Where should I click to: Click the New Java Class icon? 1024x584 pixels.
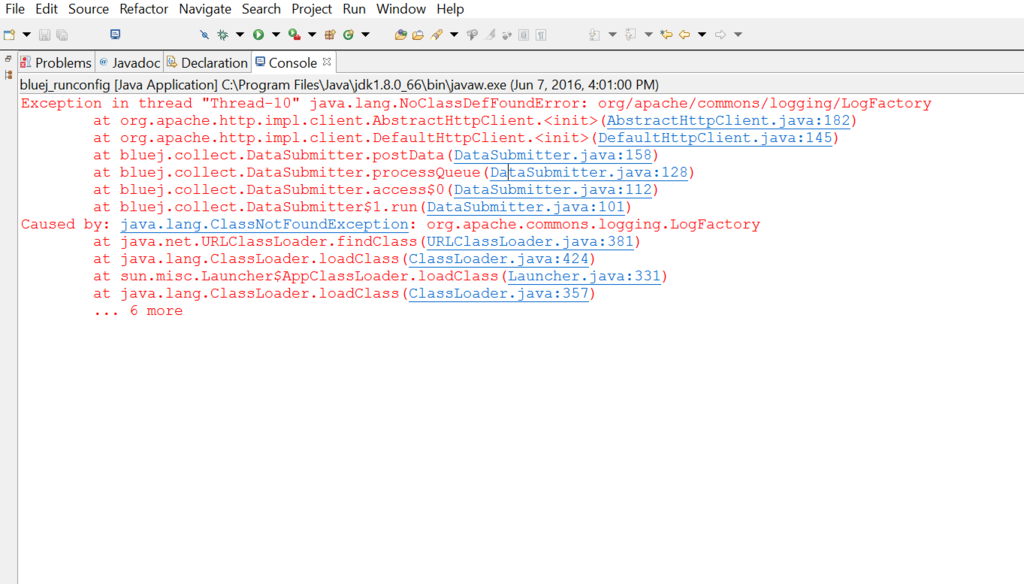point(348,35)
